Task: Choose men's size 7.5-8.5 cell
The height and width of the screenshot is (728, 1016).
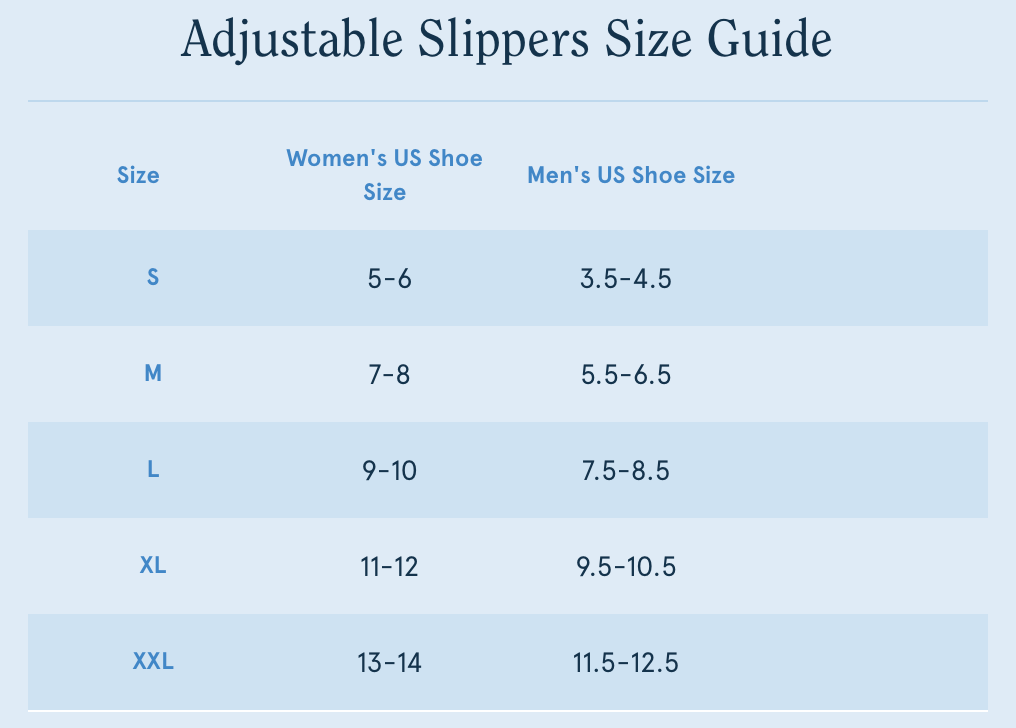Action: pyautogui.click(x=626, y=470)
